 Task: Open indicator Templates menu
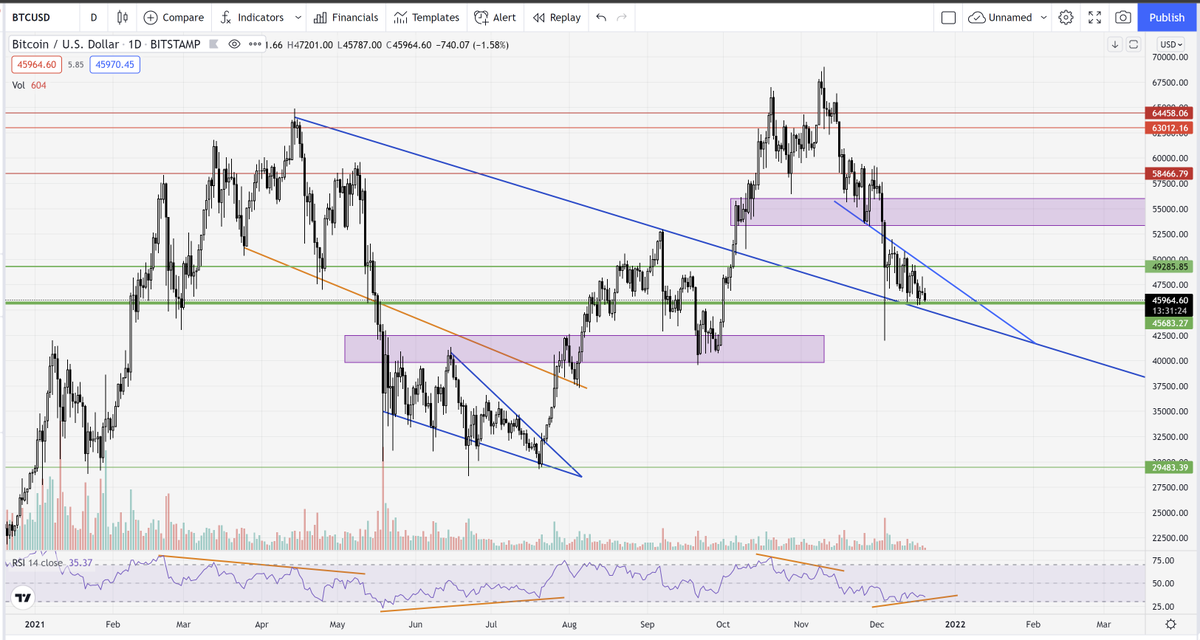click(x=426, y=17)
